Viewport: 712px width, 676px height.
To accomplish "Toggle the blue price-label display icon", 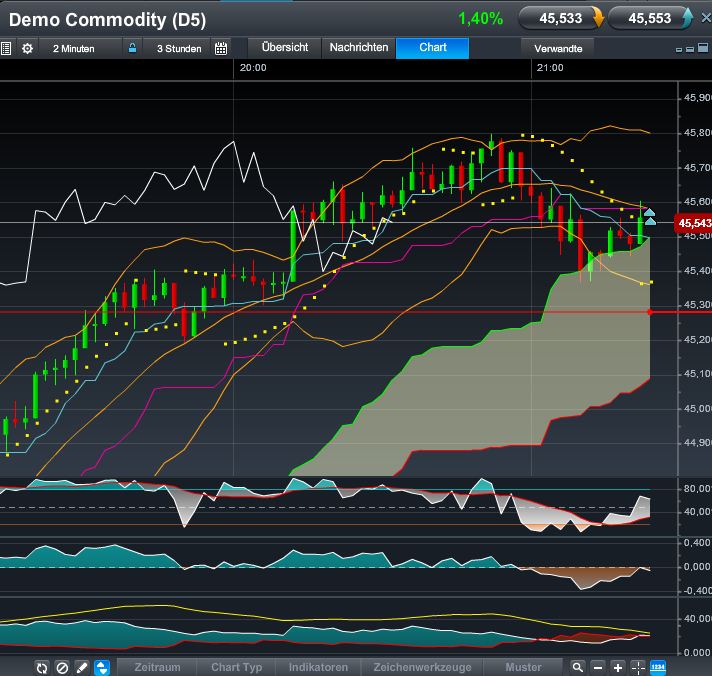I will tap(657, 667).
